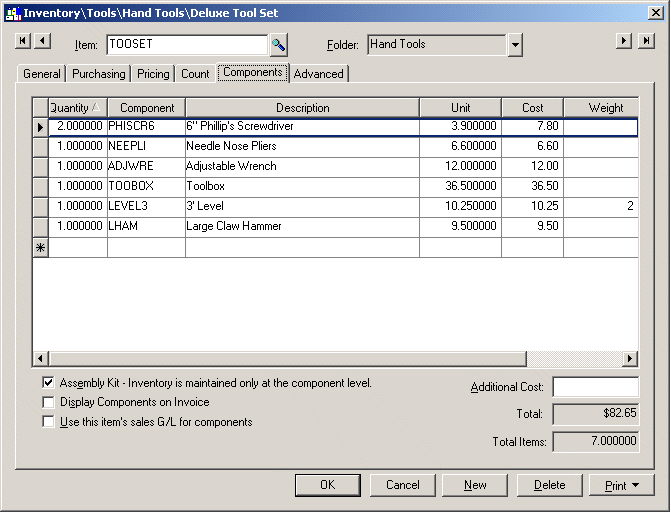Screen dimensions: 671x513
Task: Select row header for ADJWRE row
Action: [x=41, y=167]
